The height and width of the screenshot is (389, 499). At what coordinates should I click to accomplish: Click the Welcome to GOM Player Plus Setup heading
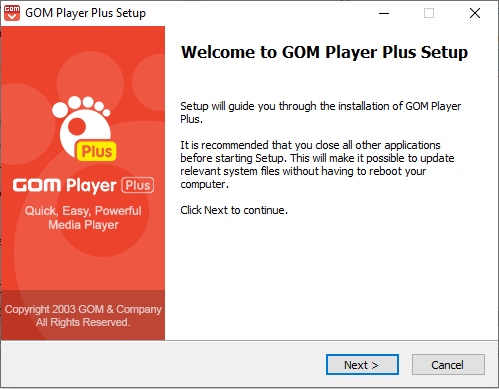coord(324,52)
